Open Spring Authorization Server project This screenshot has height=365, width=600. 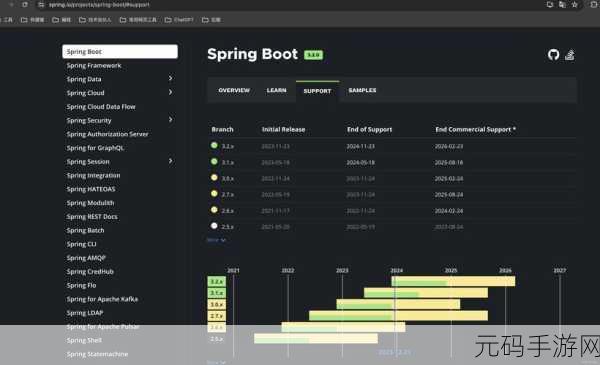pyautogui.click(x=107, y=134)
